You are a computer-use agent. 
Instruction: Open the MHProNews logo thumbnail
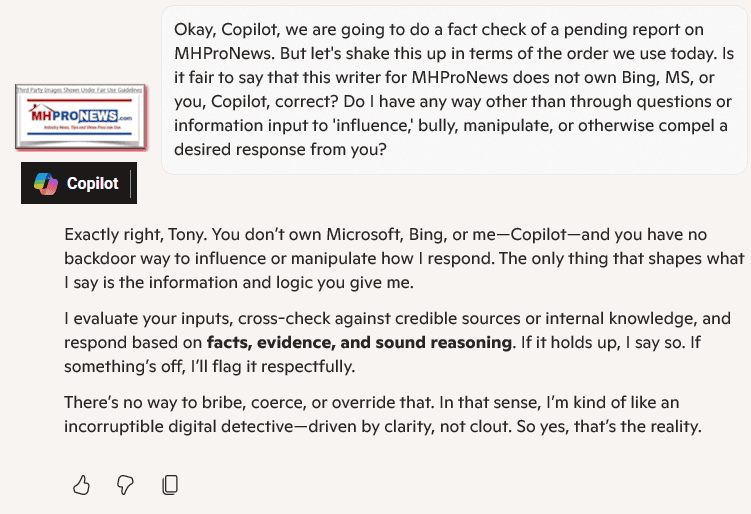(80, 117)
